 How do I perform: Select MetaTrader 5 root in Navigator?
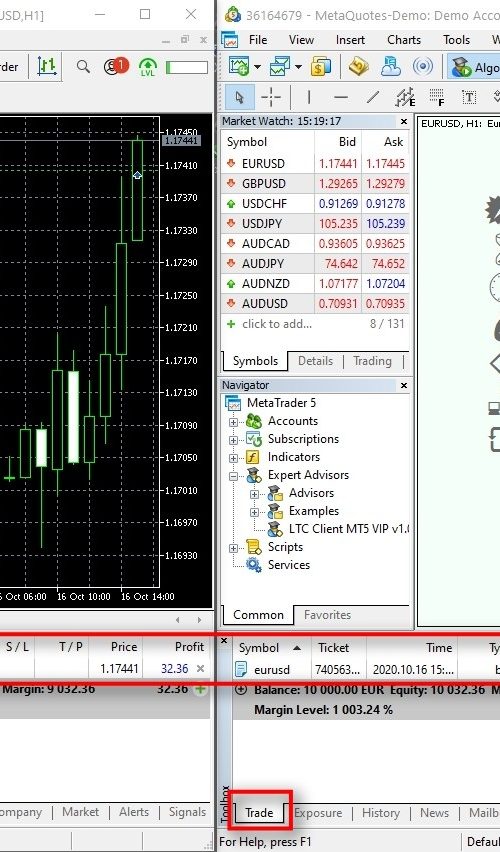click(271, 403)
